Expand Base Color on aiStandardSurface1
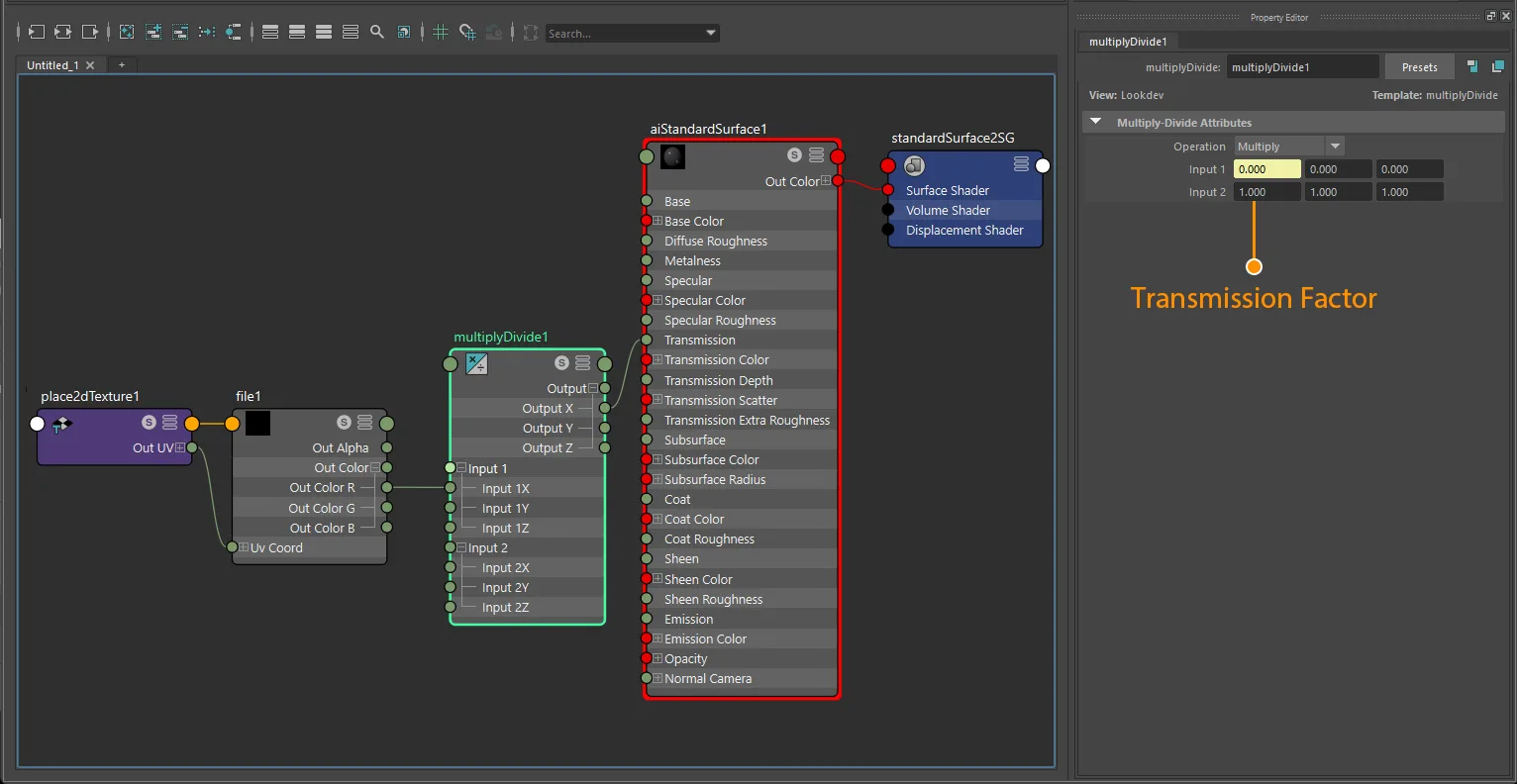 (657, 221)
